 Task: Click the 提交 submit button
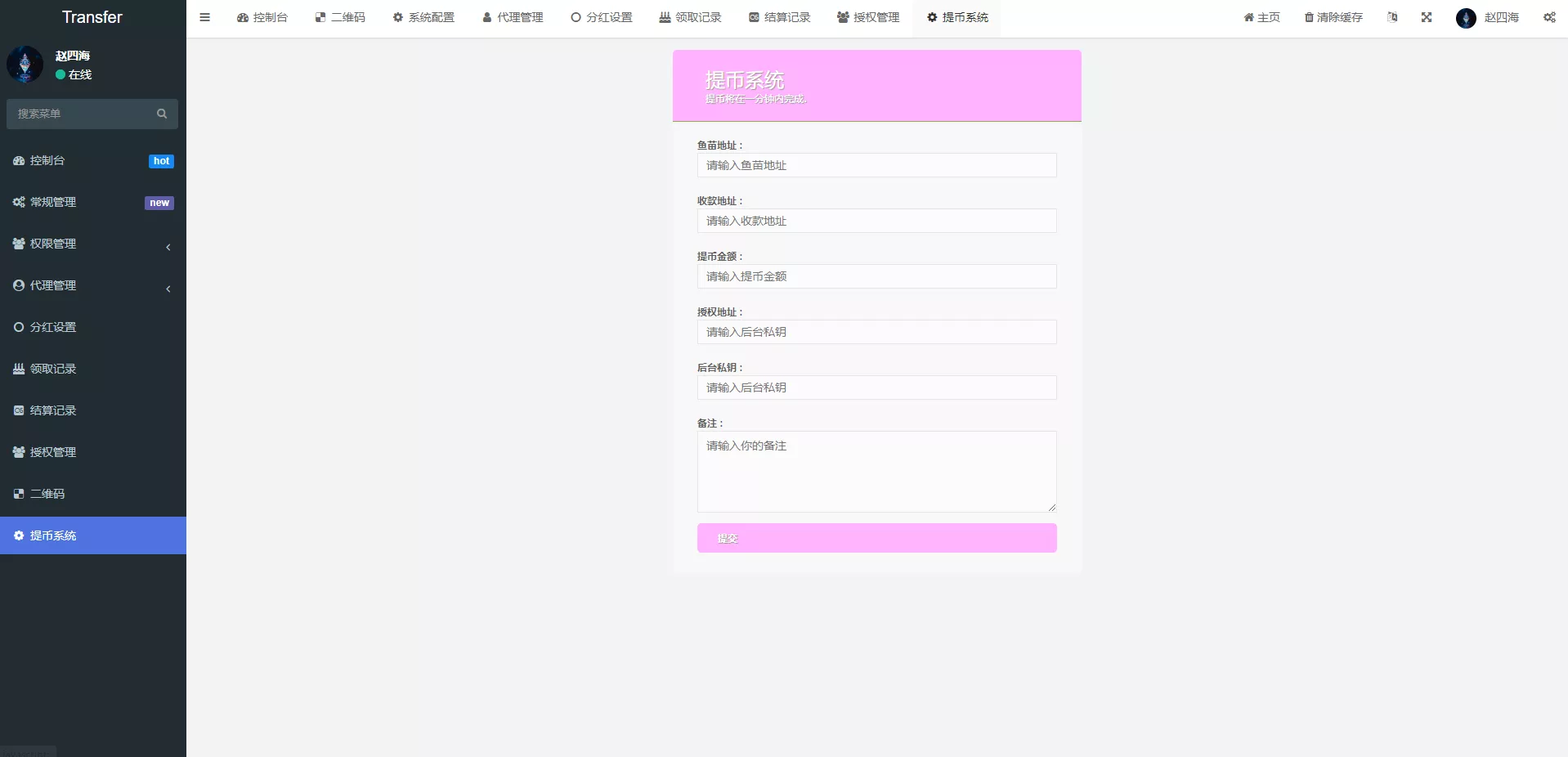(876, 538)
